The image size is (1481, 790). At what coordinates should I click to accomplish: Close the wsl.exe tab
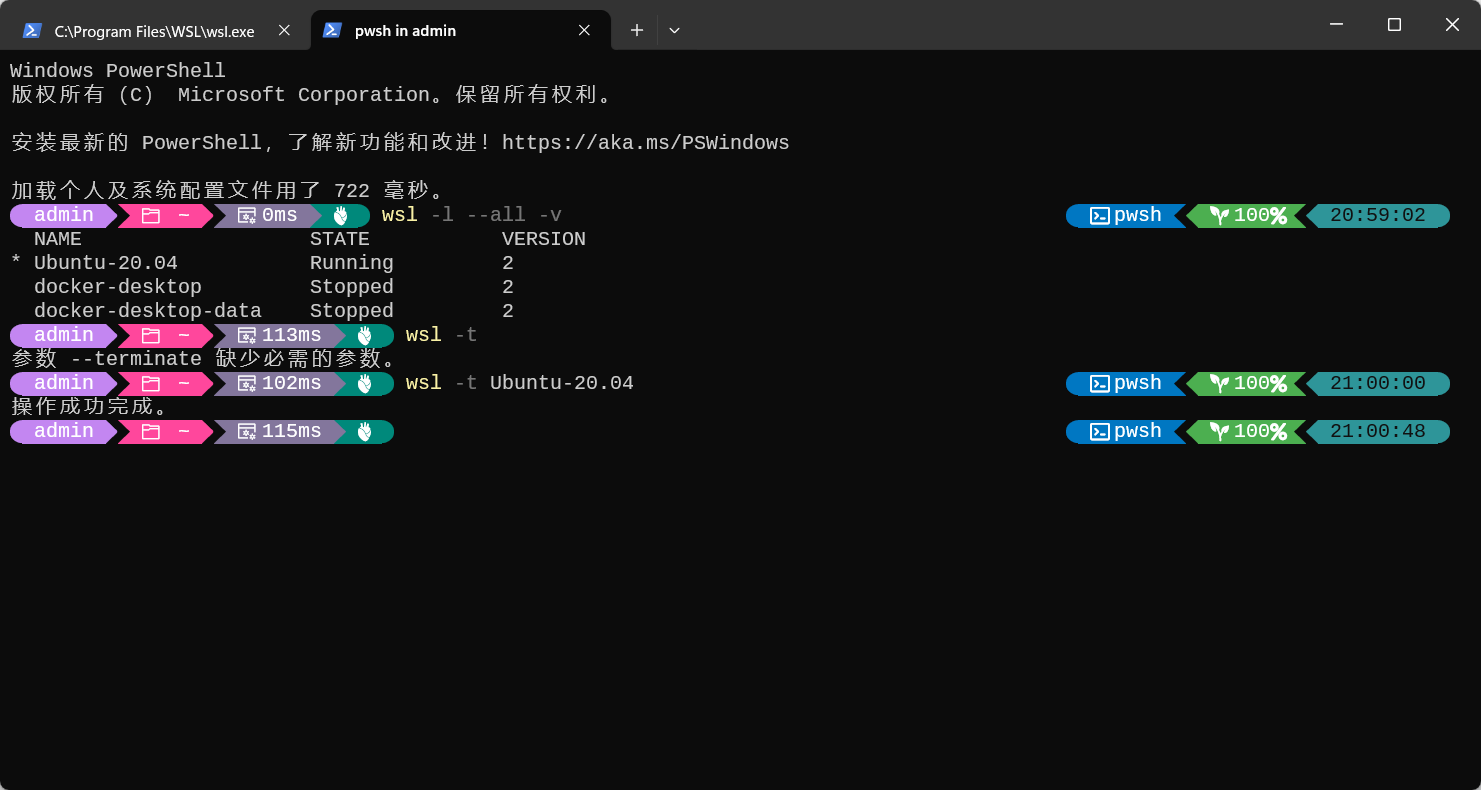click(284, 31)
